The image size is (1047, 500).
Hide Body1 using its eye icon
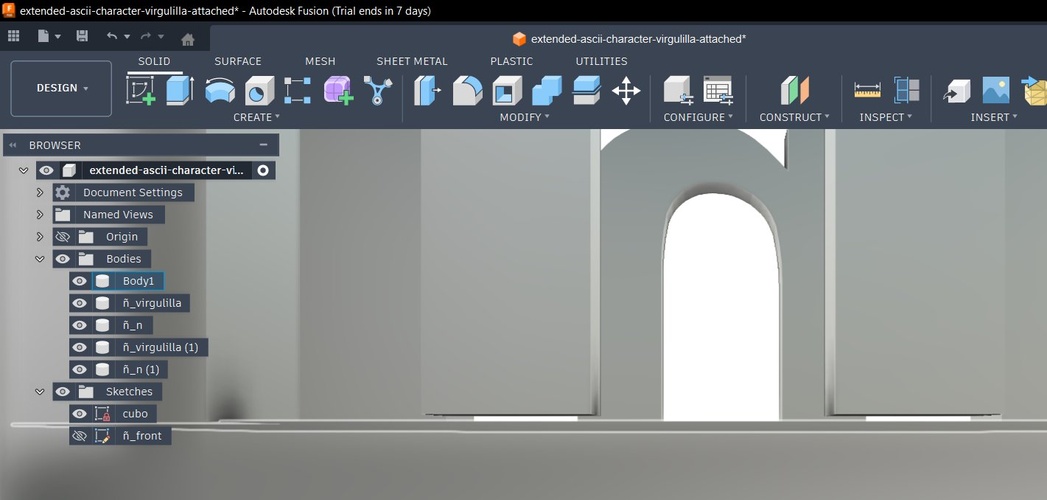[x=79, y=281]
